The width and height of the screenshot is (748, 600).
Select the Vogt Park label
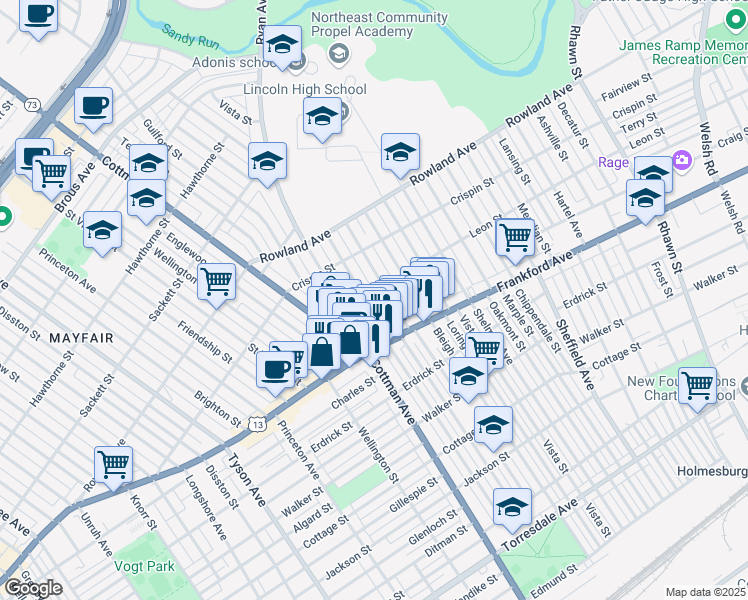[x=145, y=566]
